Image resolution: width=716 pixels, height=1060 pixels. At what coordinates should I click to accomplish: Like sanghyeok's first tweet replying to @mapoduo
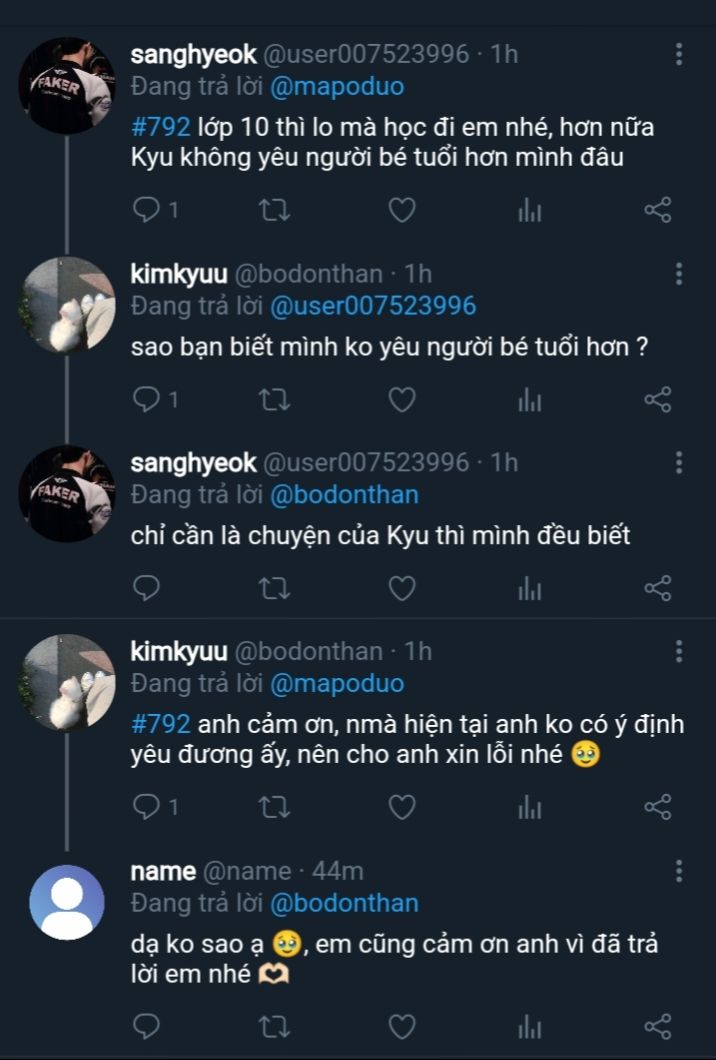tap(402, 210)
